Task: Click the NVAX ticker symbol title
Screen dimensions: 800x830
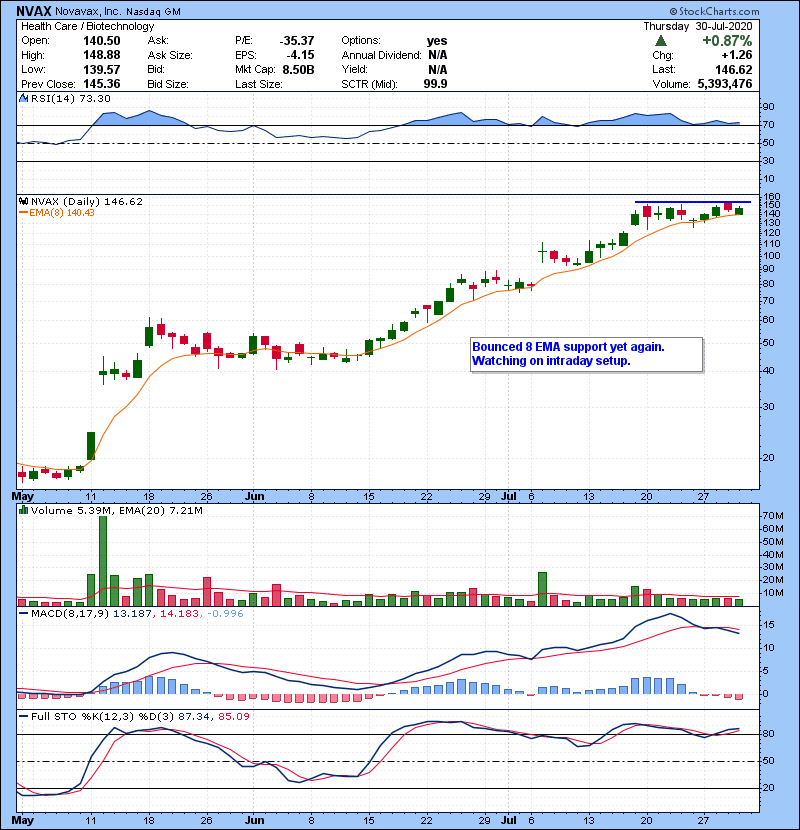Action: click(33, 11)
